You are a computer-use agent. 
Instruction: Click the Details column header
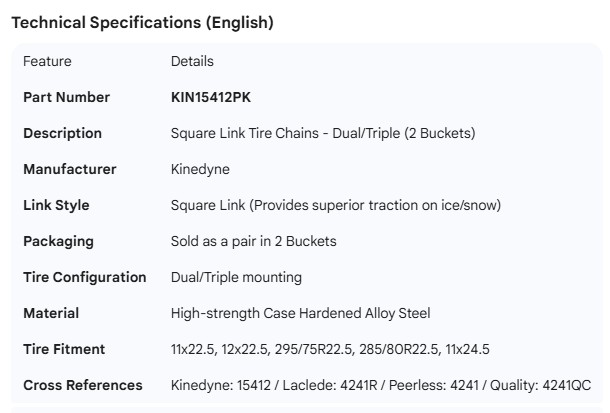point(192,61)
